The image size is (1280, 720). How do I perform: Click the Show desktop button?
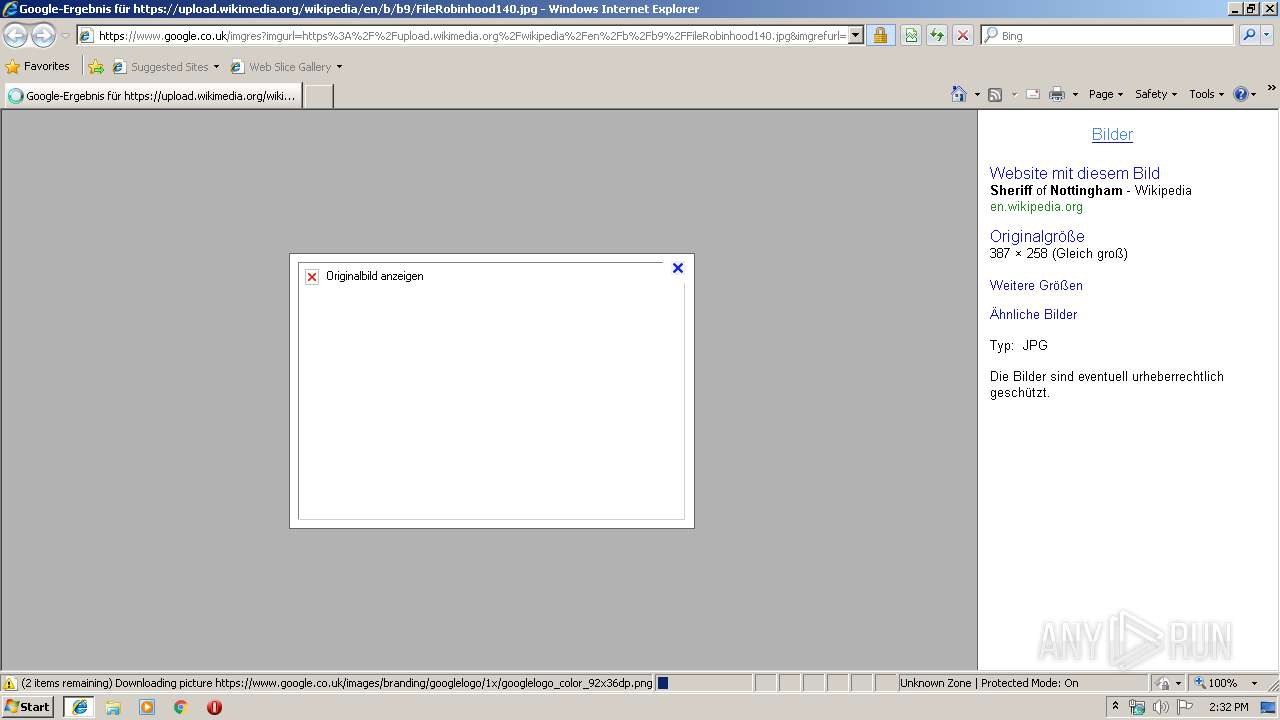coord(1269,707)
